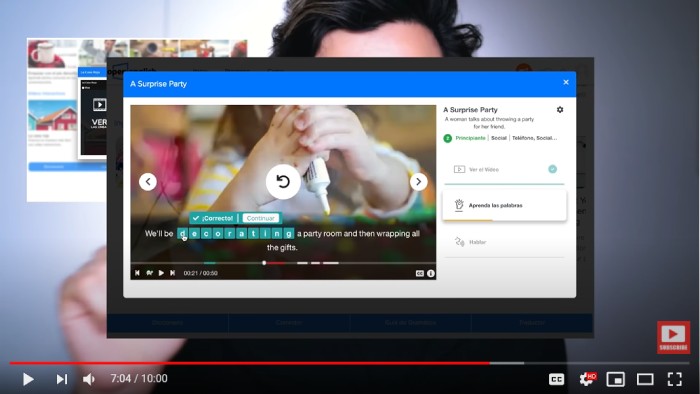Skip to next YouTube video
Image resolution: width=700 pixels, height=394 pixels.
[x=62, y=379]
